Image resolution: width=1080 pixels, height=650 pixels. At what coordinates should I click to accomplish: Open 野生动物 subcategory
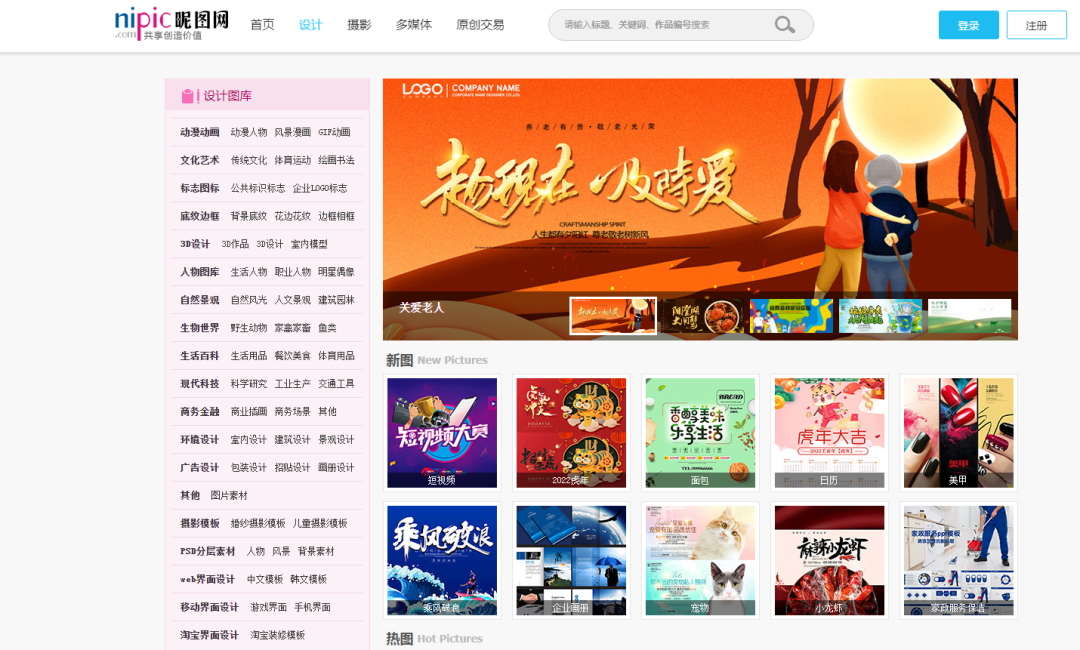(249, 328)
